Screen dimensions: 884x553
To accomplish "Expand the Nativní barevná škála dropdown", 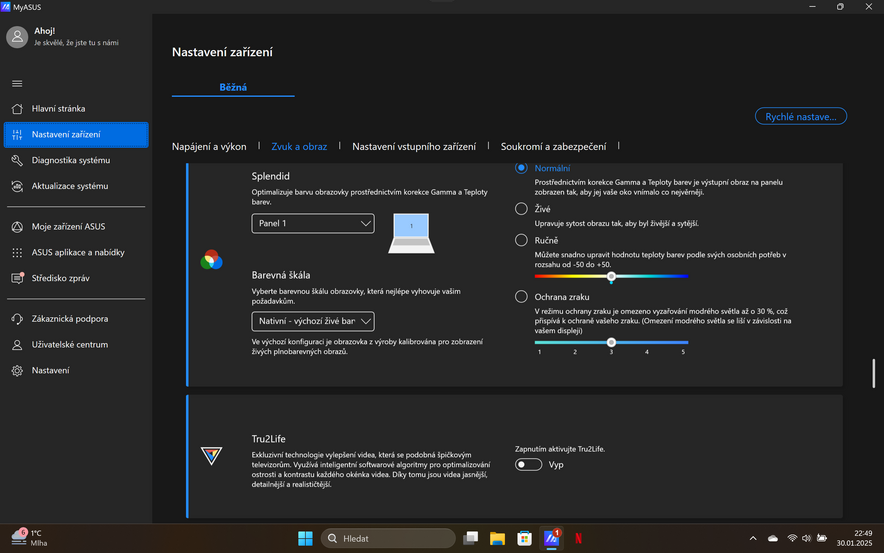I will coord(313,321).
